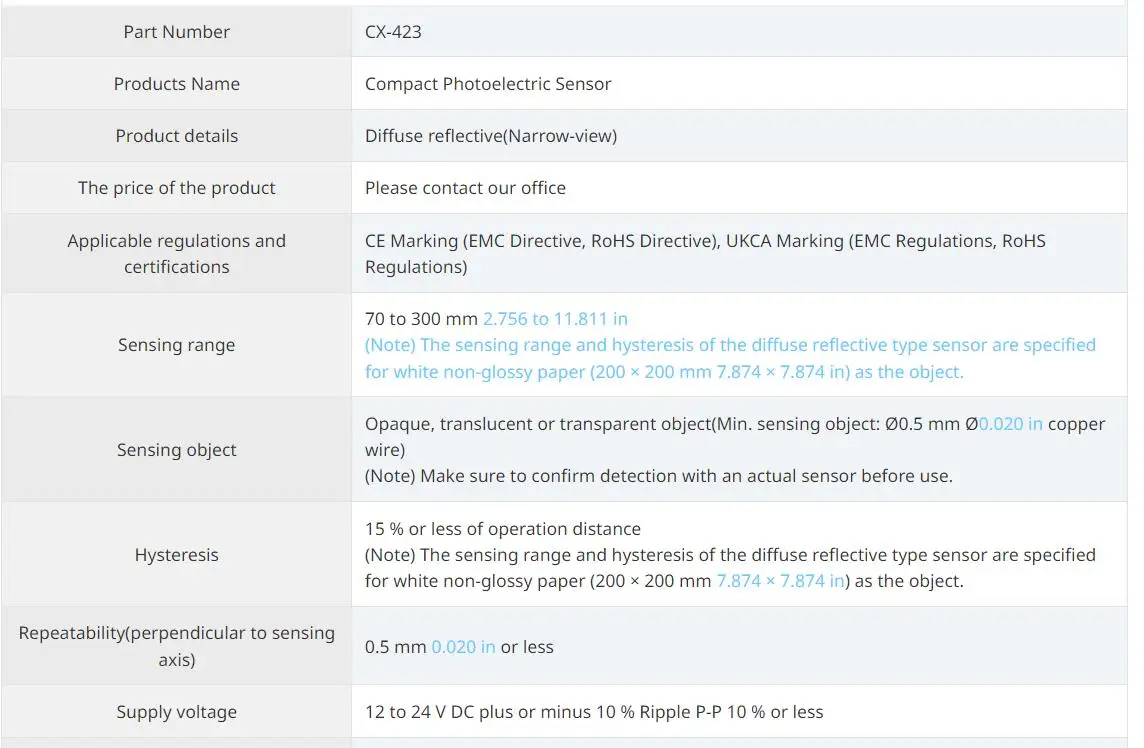
Task: Click the confirm detection note text
Action: pyautogui.click(x=658, y=476)
